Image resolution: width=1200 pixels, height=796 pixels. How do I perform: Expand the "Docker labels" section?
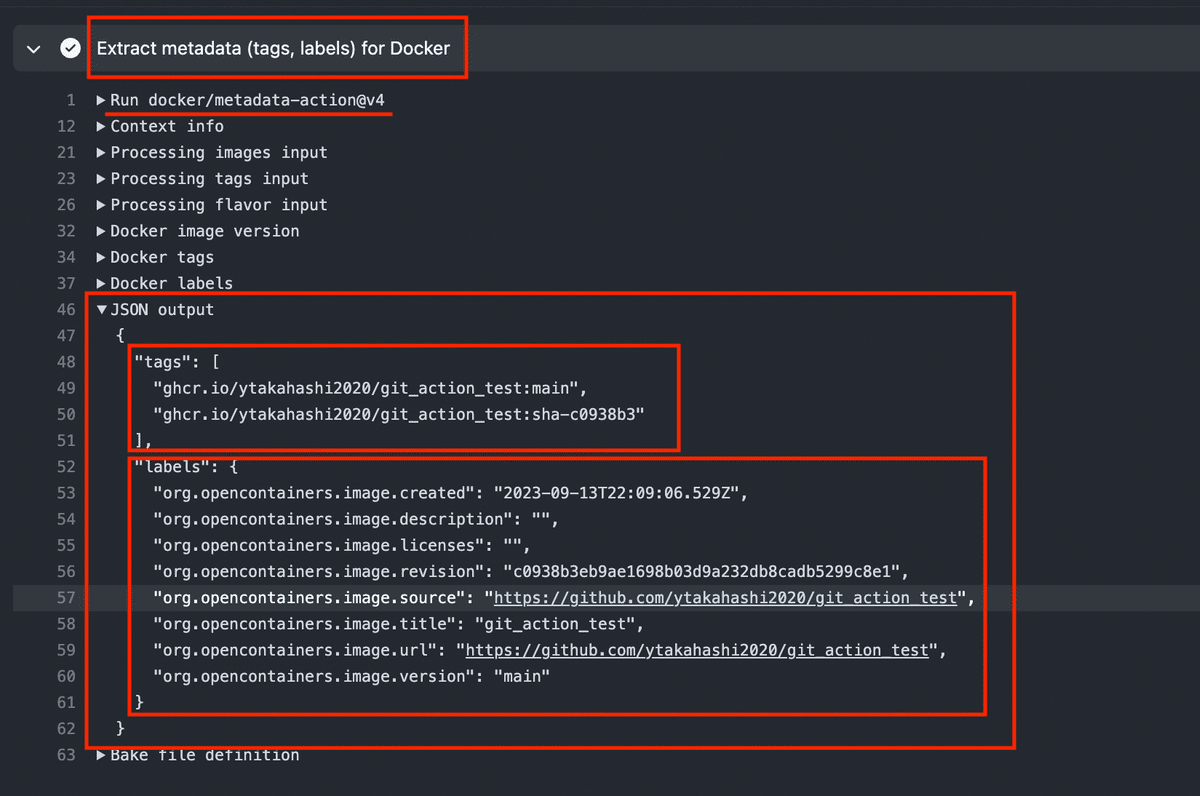[x=103, y=283]
